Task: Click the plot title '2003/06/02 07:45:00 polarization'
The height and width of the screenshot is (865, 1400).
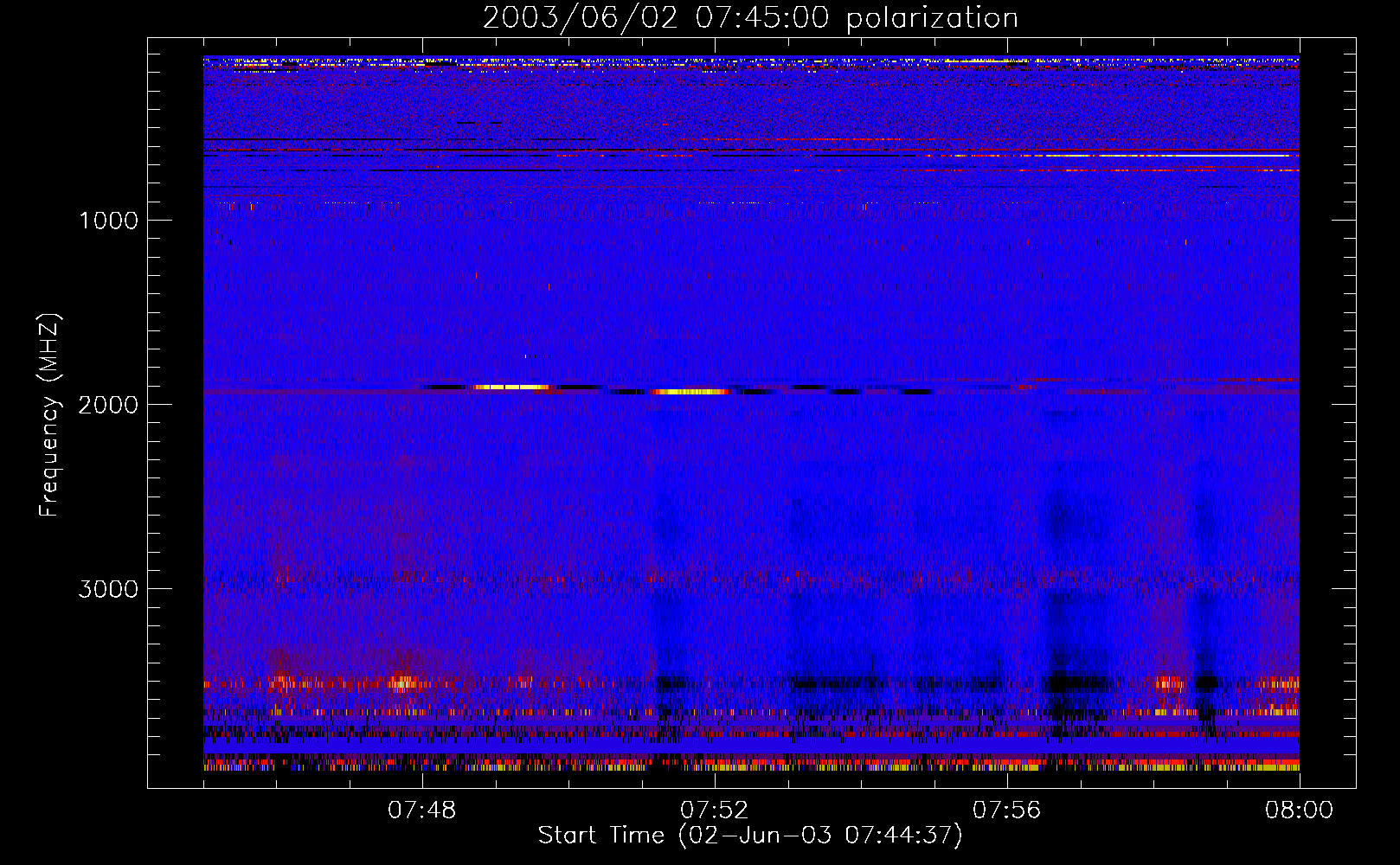Action: click(x=750, y=18)
